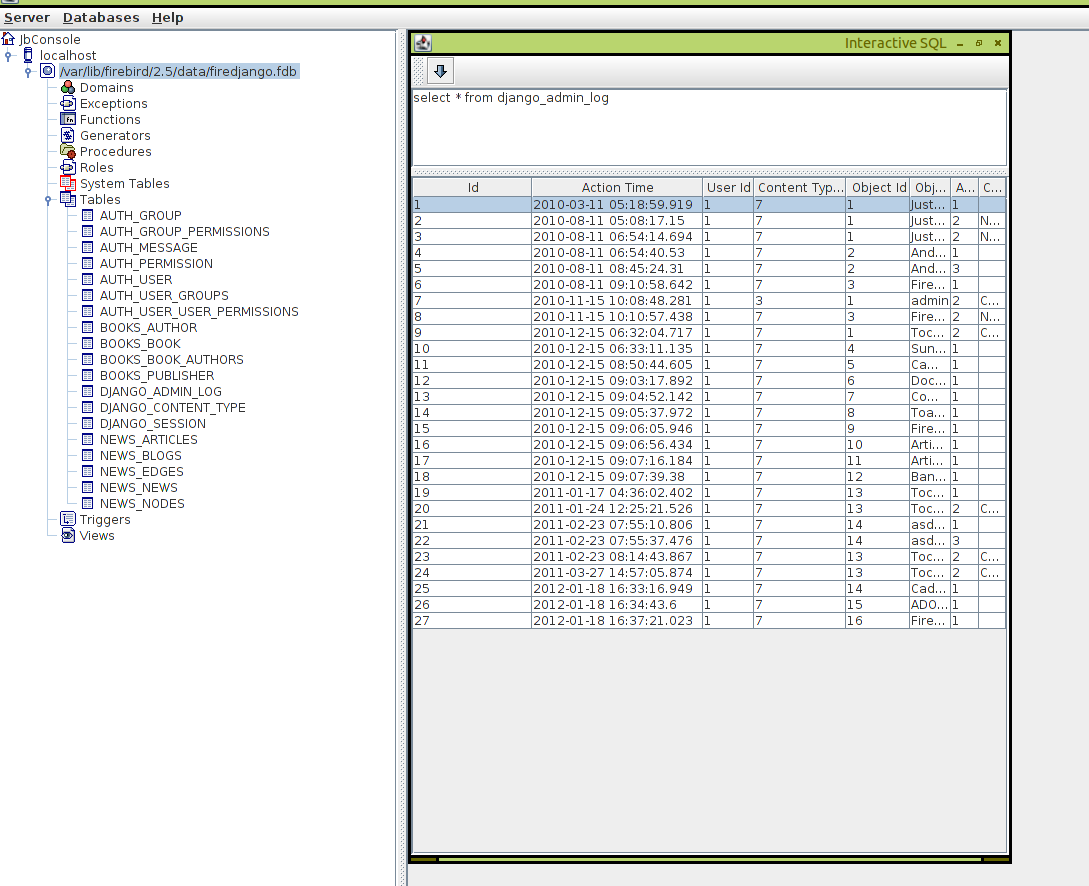
Task: Click the Generators node icon
Action: (x=68, y=136)
